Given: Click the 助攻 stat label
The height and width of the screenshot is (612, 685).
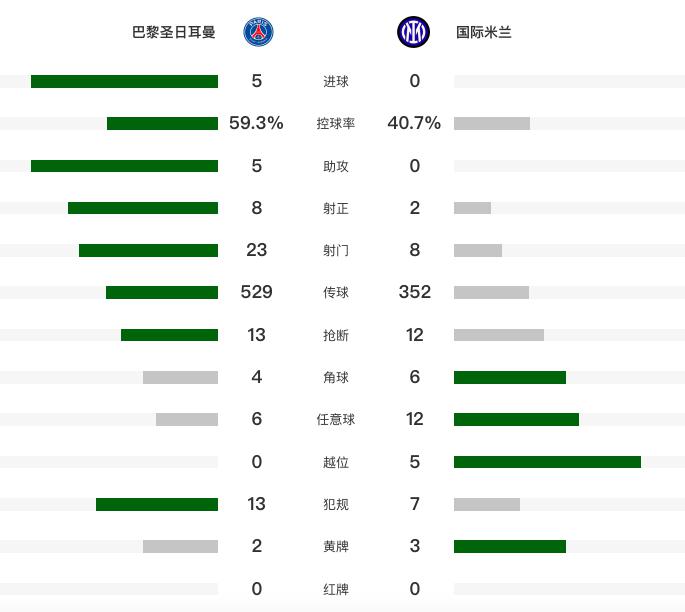Looking at the screenshot, I should 336,166.
